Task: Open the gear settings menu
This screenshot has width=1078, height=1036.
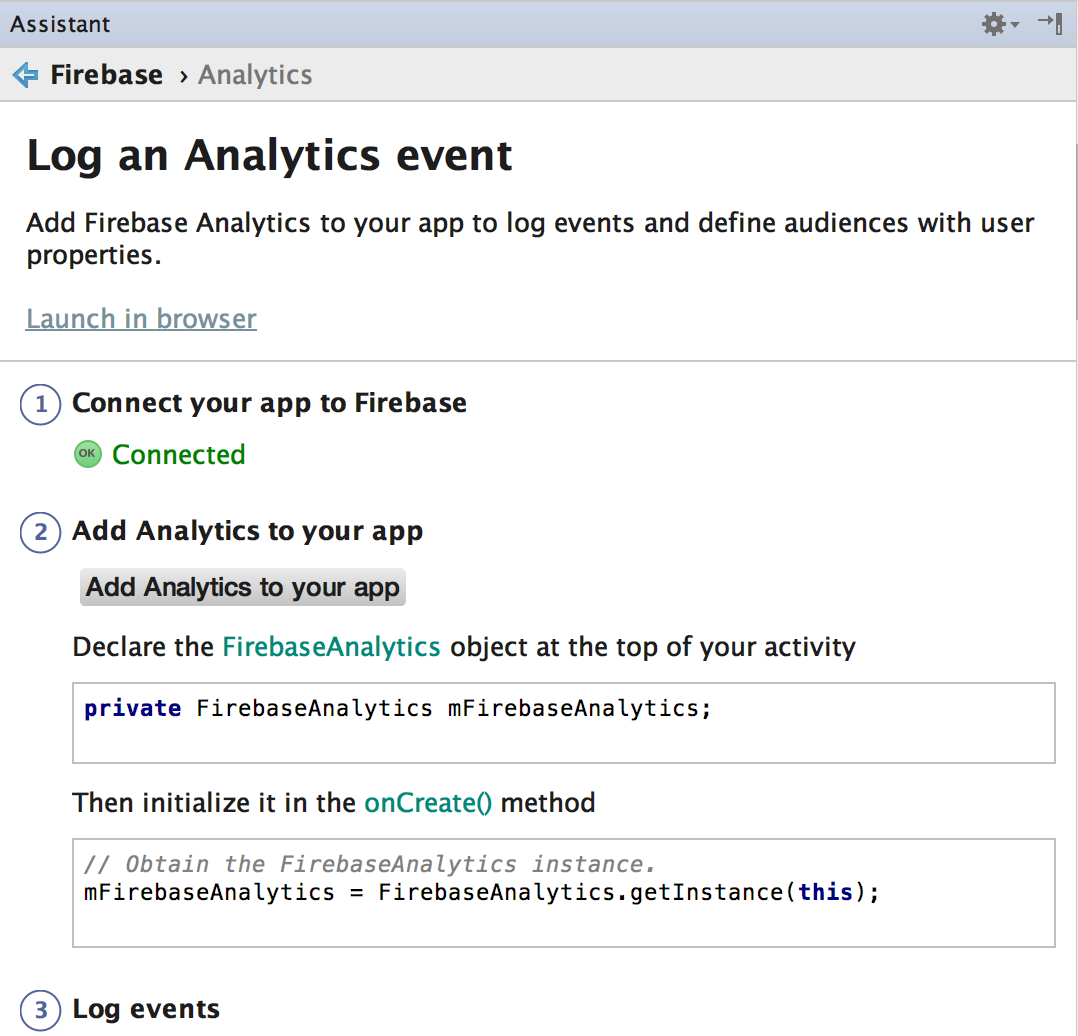Action: (993, 24)
